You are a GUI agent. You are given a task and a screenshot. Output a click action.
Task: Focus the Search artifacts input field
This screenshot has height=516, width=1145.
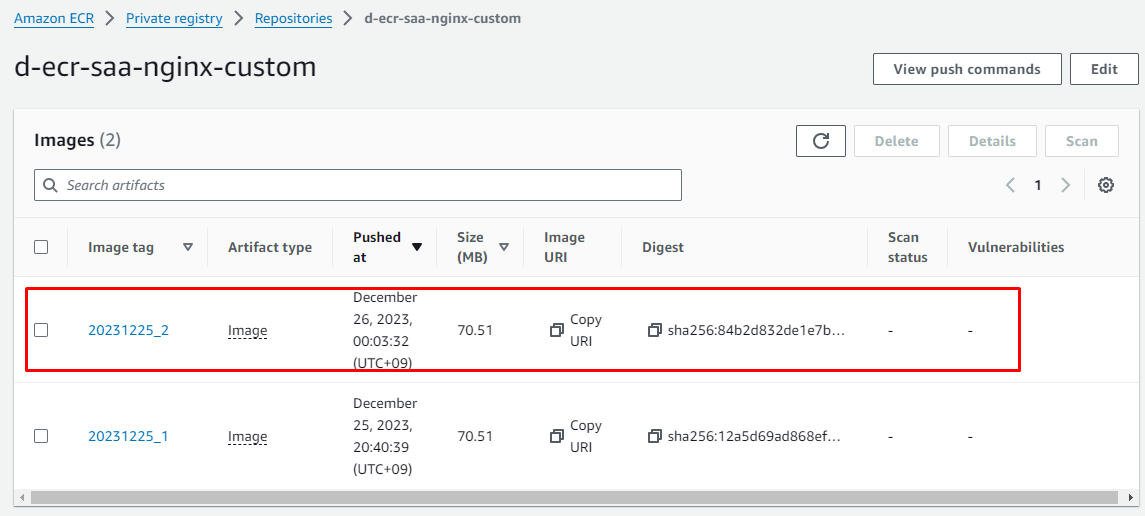[x=358, y=185]
